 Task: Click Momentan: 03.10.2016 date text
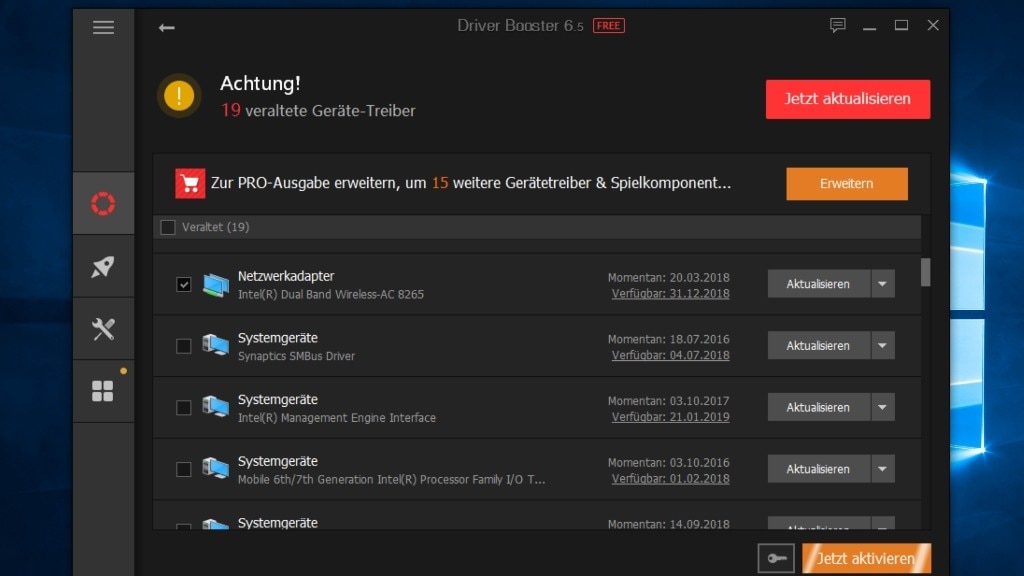[x=668, y=462]
